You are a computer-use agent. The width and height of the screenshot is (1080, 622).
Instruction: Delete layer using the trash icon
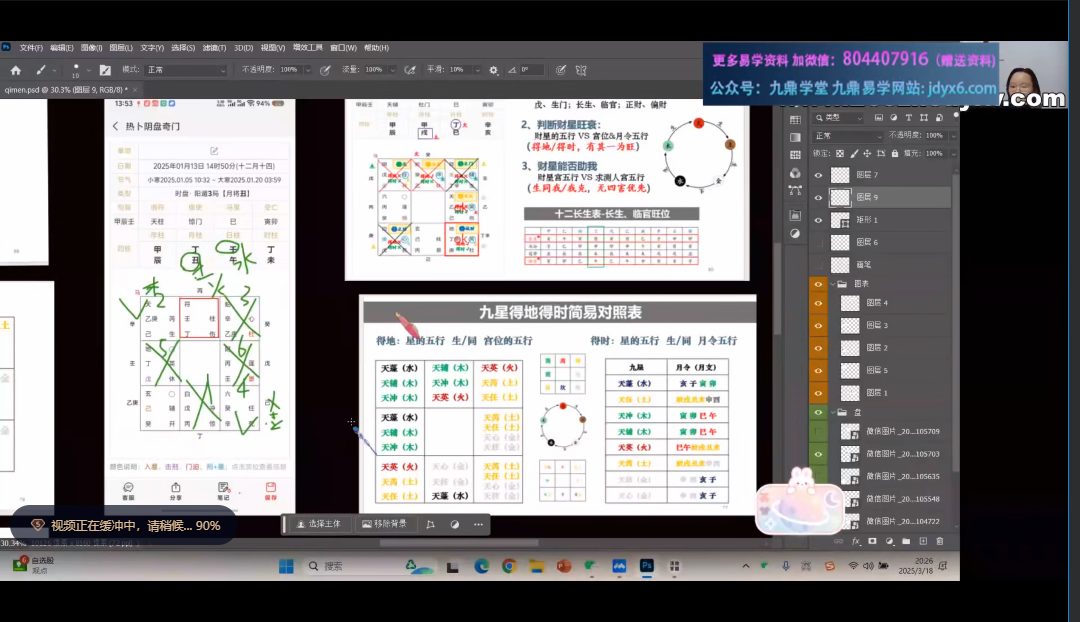[x=939, y=541]
